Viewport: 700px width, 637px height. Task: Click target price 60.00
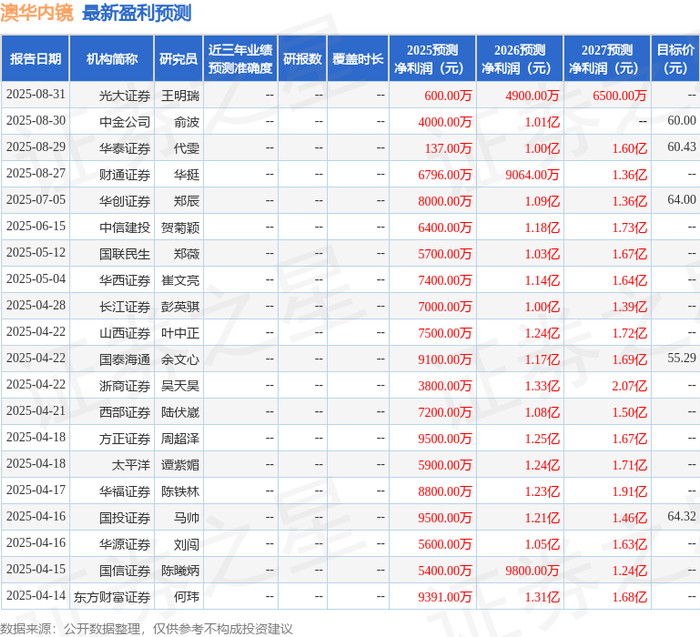click(x=682, y=121)
